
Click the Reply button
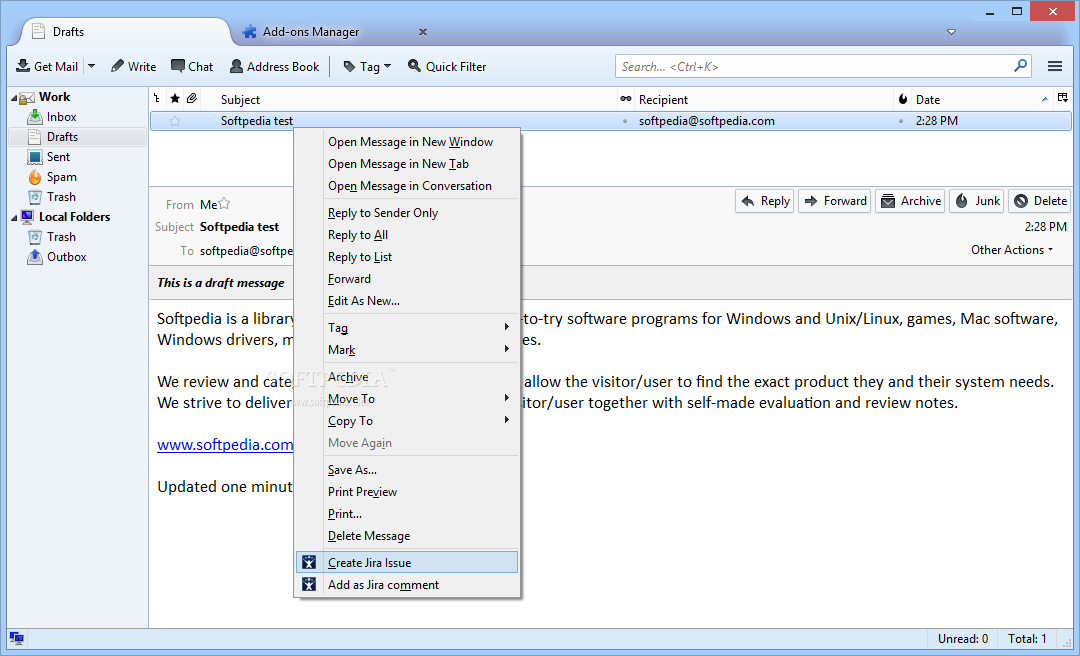coord(765,201)
